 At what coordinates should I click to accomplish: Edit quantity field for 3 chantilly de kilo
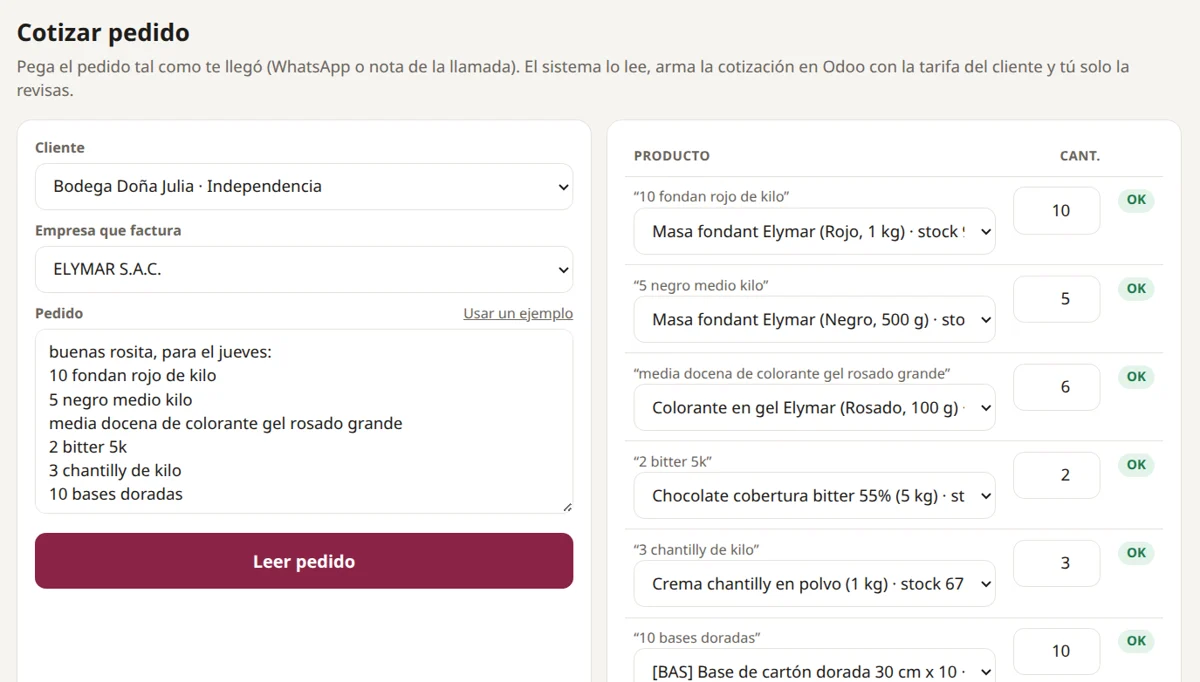tap(1057, 563)
